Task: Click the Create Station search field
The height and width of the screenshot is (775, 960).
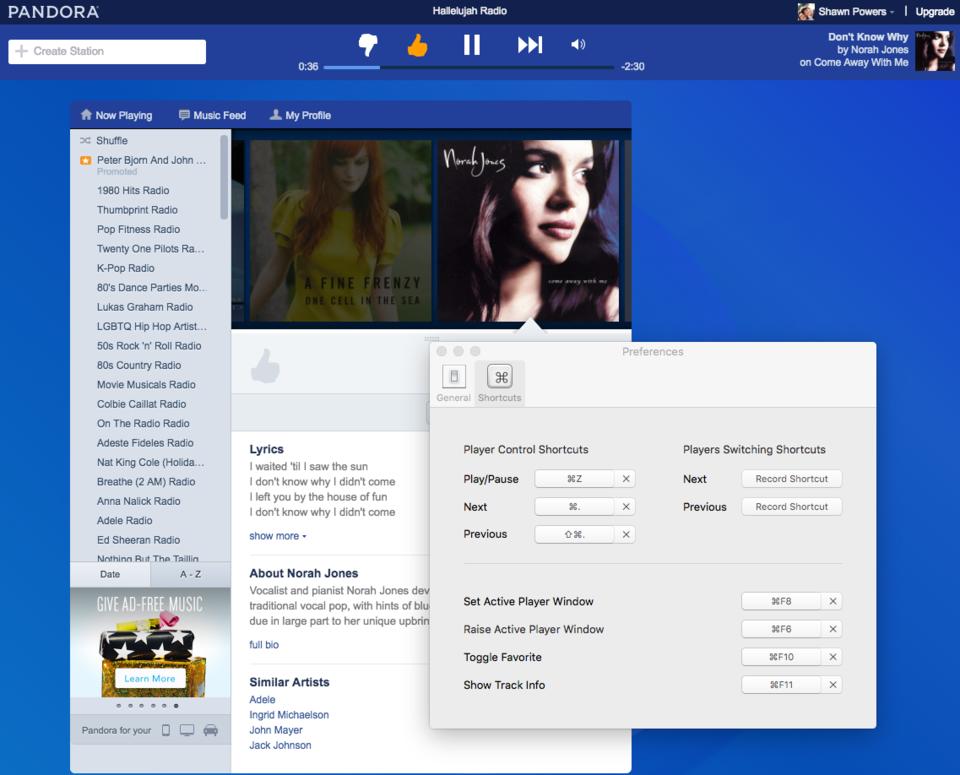Action: 107,51
